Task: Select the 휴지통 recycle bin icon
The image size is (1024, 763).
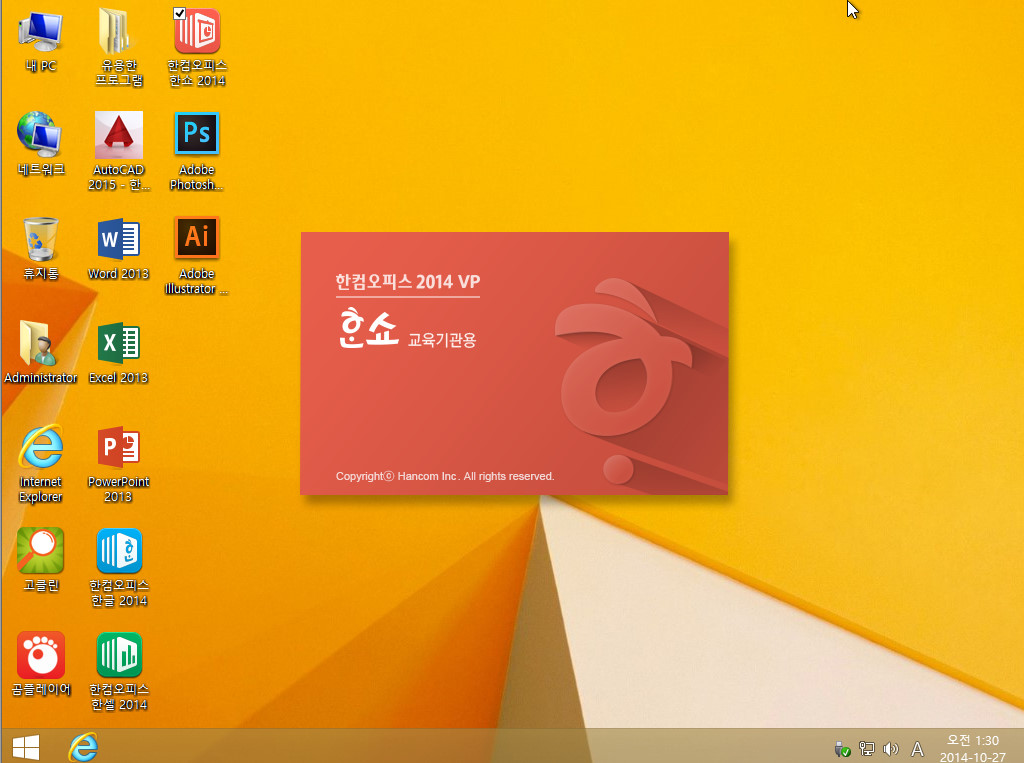Action: (40, 248)
